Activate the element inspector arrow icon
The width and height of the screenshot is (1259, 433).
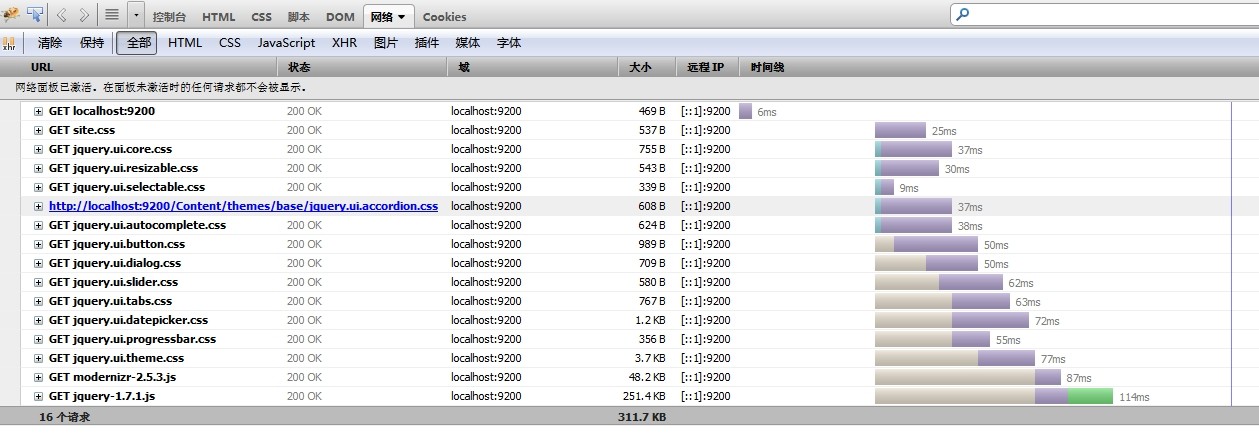pos(35,14)
